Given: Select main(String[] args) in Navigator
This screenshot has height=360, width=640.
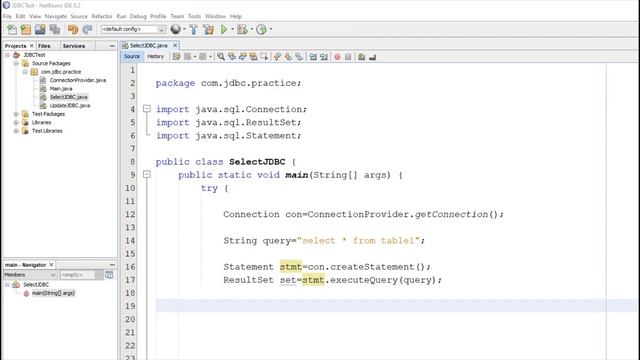Looking at the screenshot, I should [x=53, y=293].
